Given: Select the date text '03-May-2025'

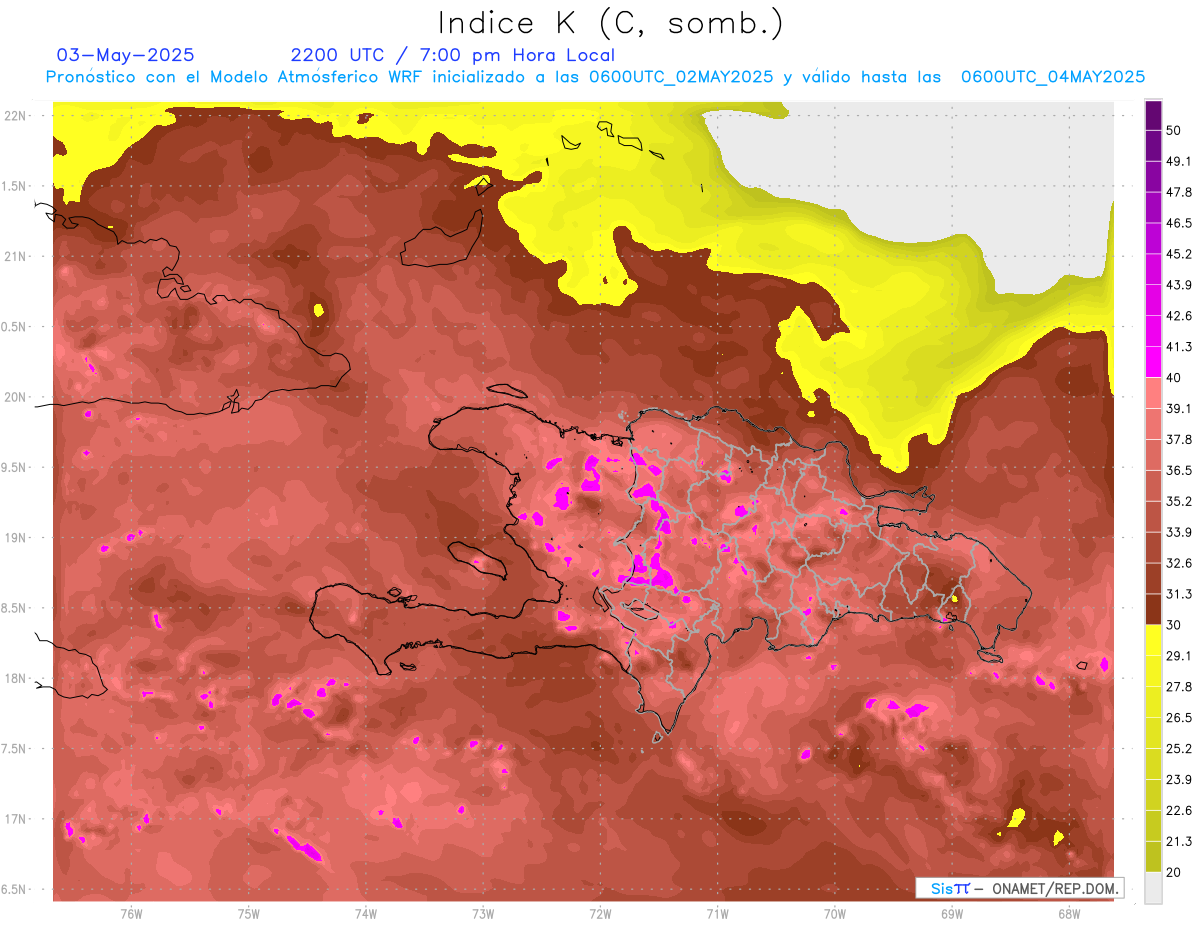Looking at the screenshot, I should [x=125, y=55].
